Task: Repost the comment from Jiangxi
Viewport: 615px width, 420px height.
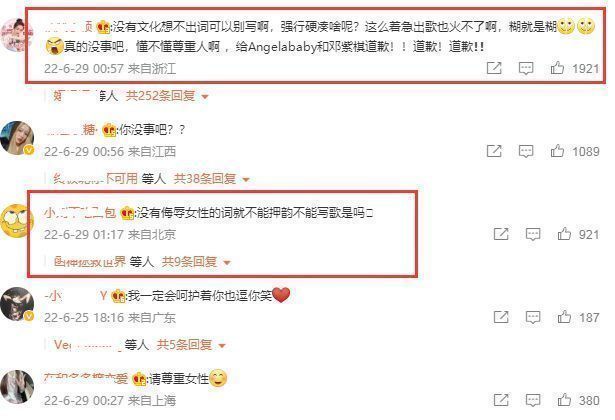Action: click(494, 151)
